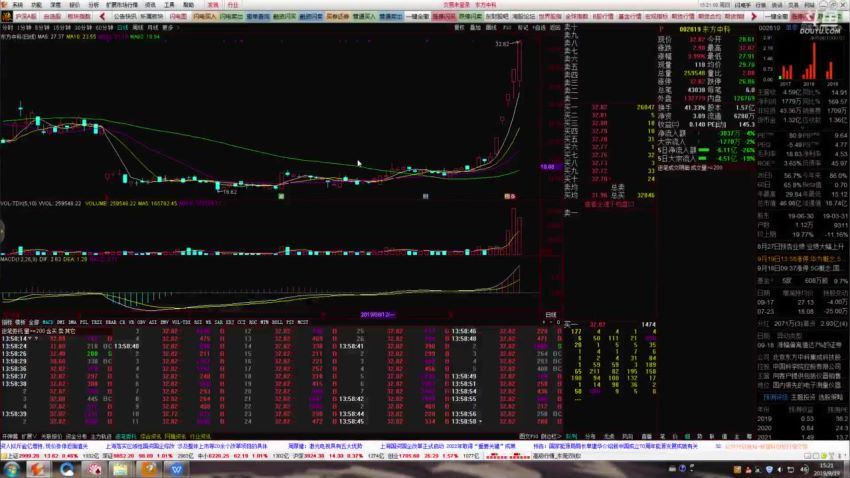Click the 普通卖出 button
Image resolution: width=850 pixels, height=478 pixels.
[x=390, y=16]
